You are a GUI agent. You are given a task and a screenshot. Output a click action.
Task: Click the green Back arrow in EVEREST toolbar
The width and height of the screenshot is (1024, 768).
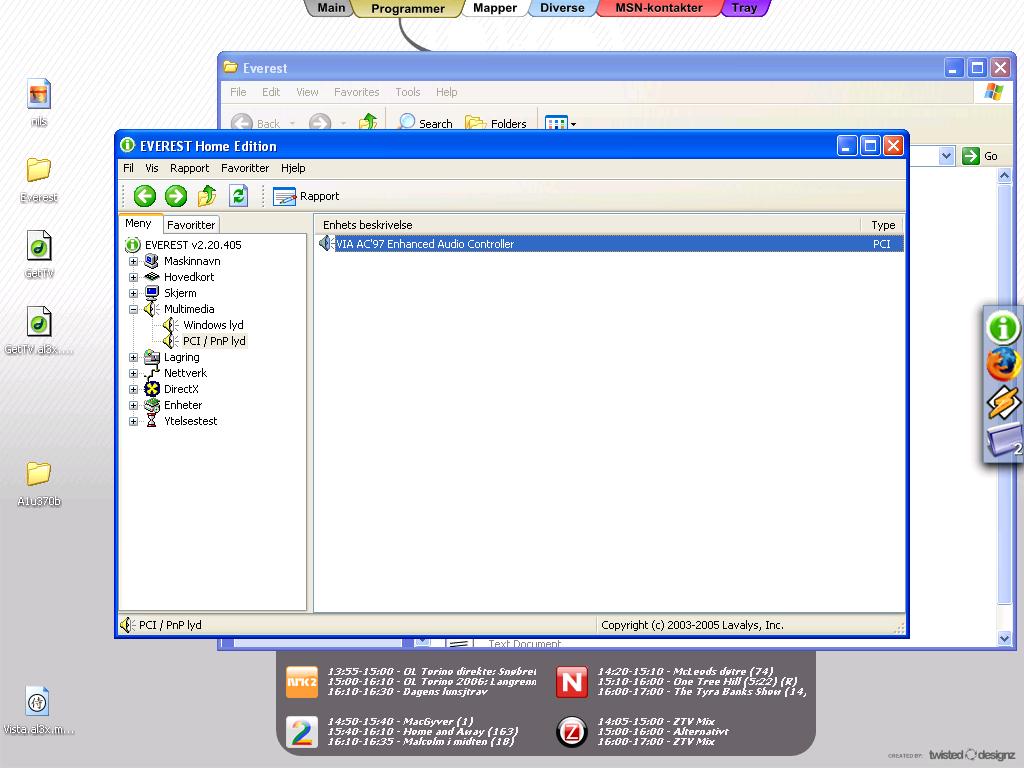click(144, 196)
